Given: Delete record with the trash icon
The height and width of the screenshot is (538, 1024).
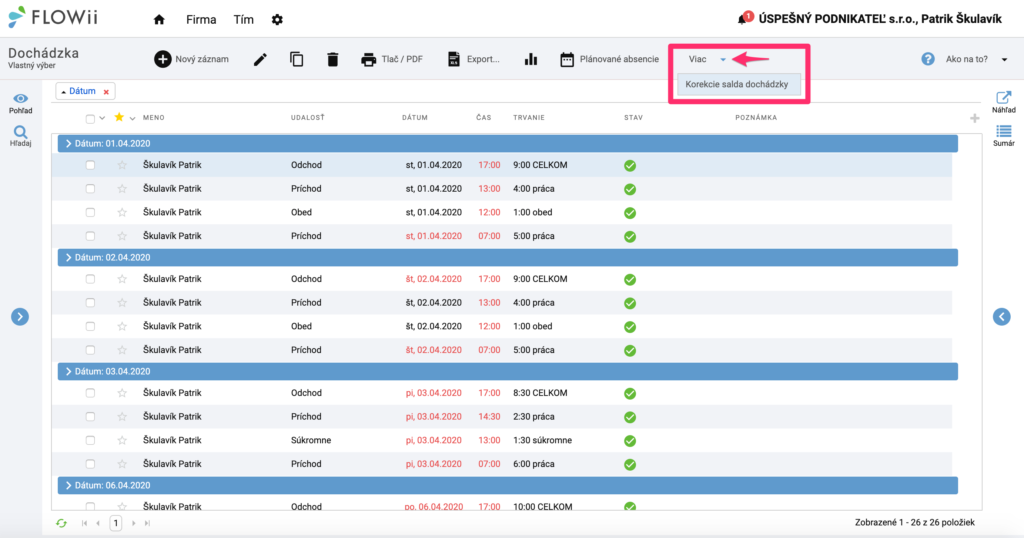Looking at the screenshot, I should pos(332,59).
